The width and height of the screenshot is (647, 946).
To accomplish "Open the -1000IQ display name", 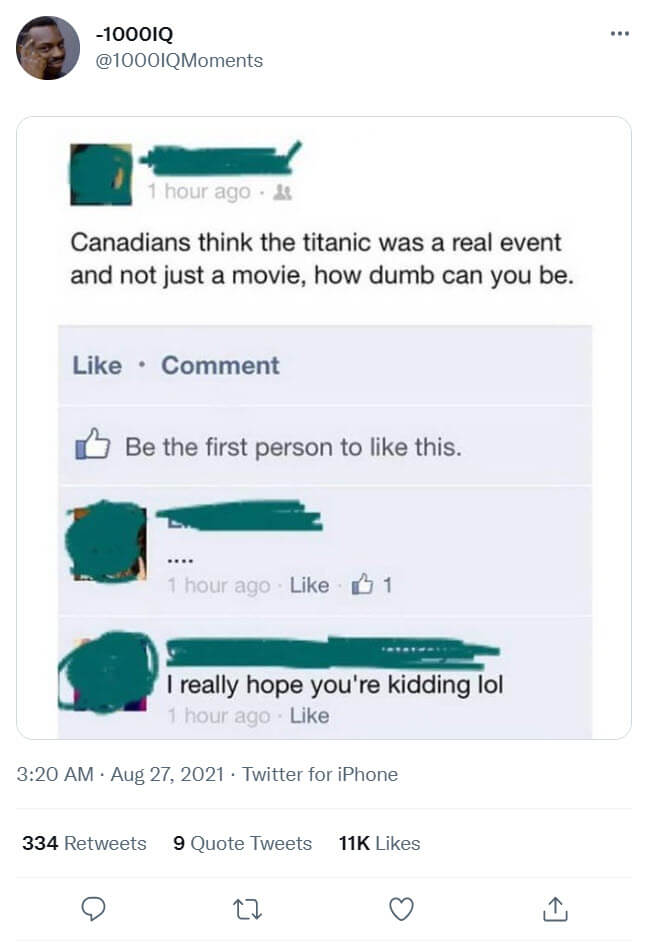I will click(134, 34).
